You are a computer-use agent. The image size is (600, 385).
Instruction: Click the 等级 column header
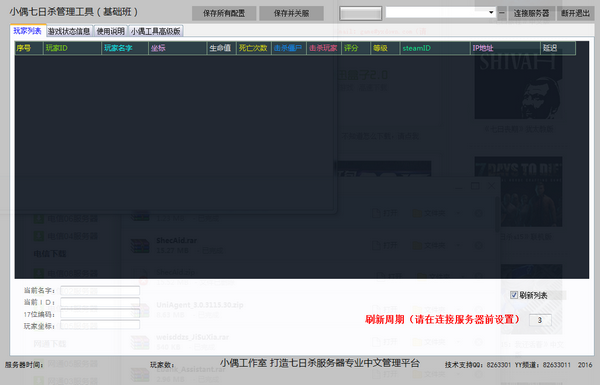[x=385, y=48]
